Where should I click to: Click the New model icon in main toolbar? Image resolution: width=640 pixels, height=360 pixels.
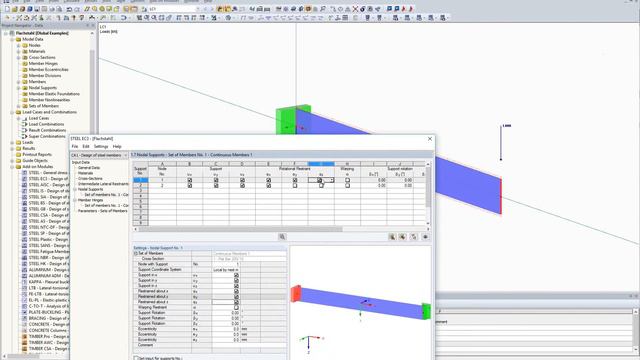coord(7,9)
